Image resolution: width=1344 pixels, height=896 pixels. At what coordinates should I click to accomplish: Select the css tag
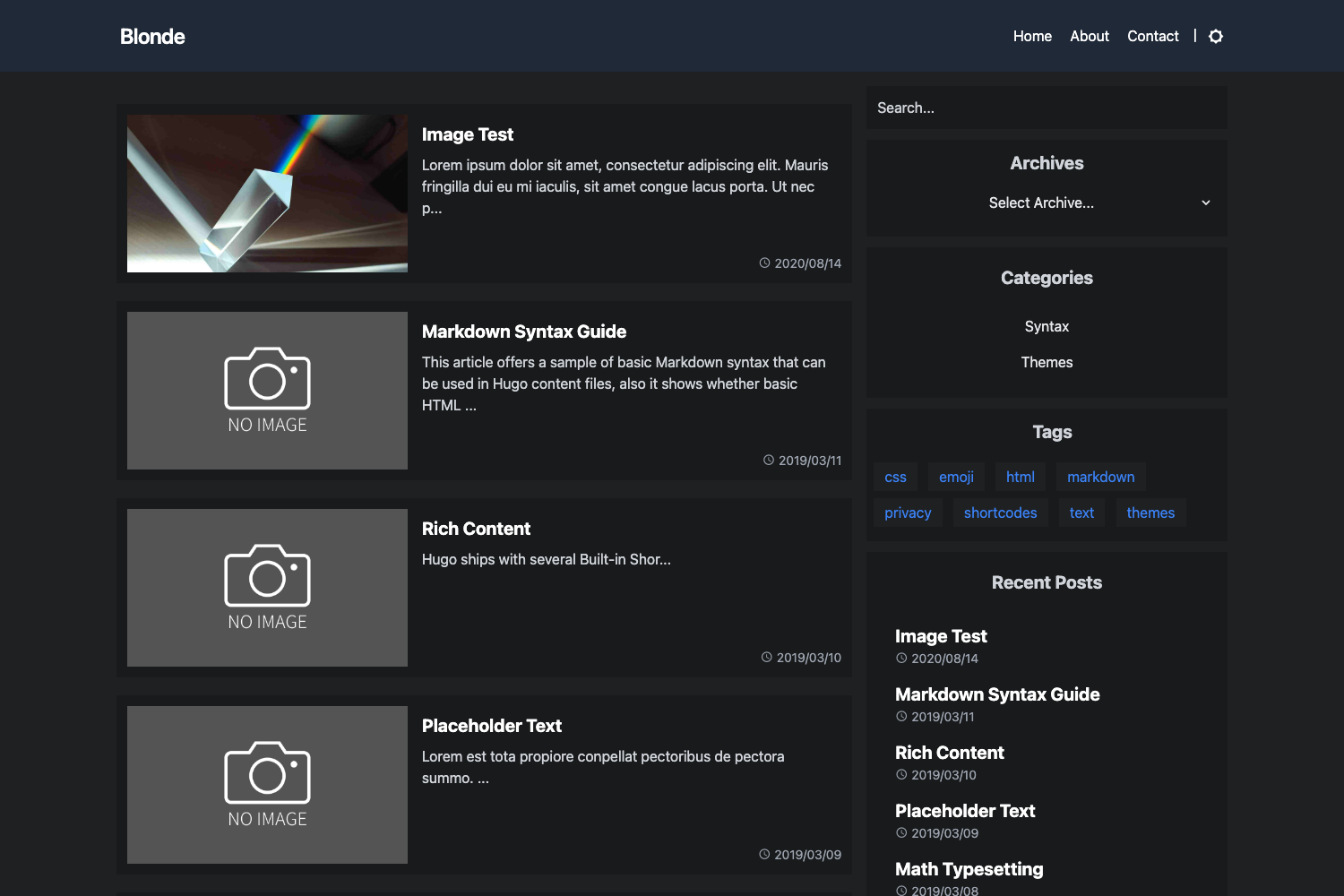coord(895,477)
